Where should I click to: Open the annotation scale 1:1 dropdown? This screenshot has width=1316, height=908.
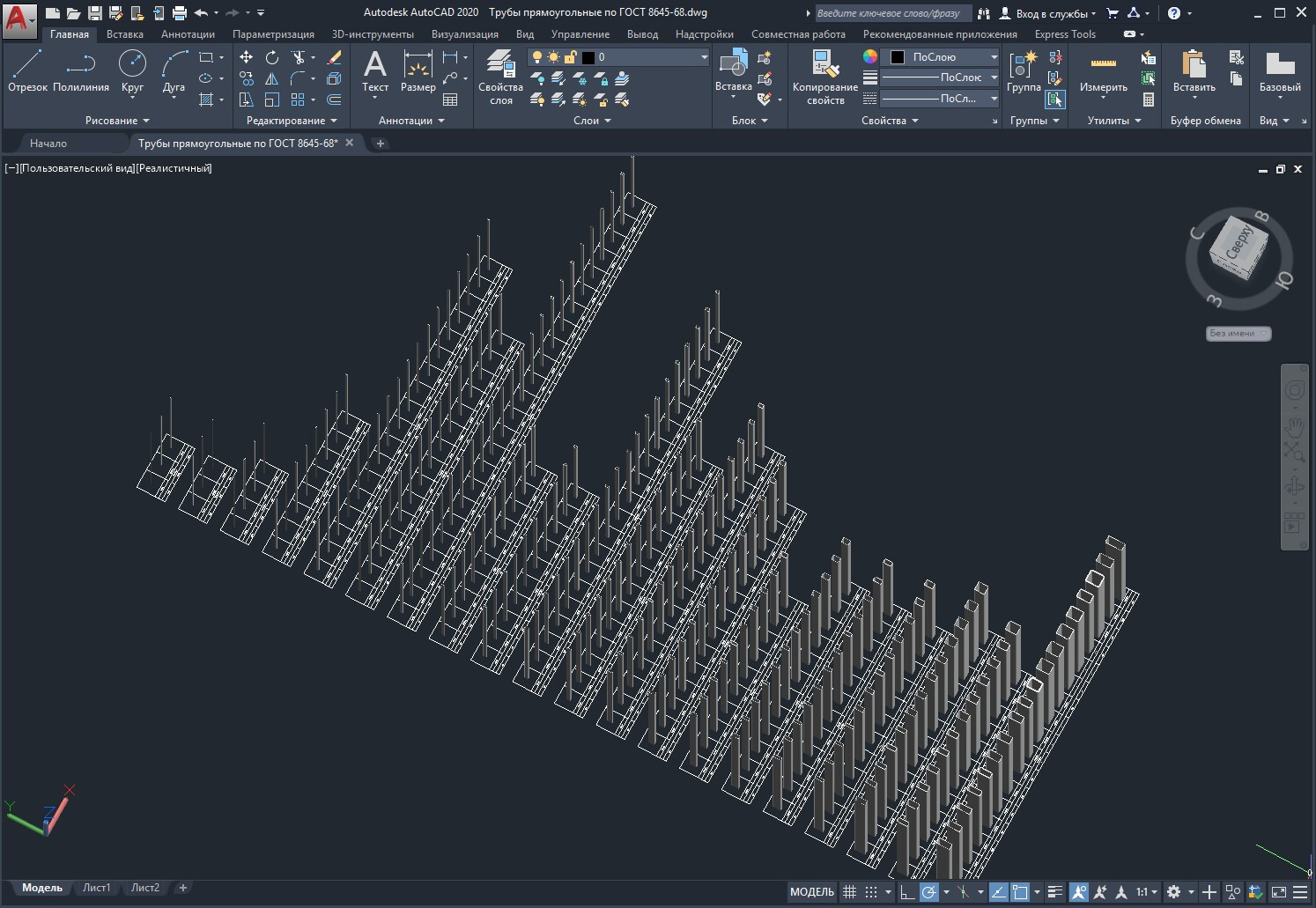click(x=1146, y=892)
